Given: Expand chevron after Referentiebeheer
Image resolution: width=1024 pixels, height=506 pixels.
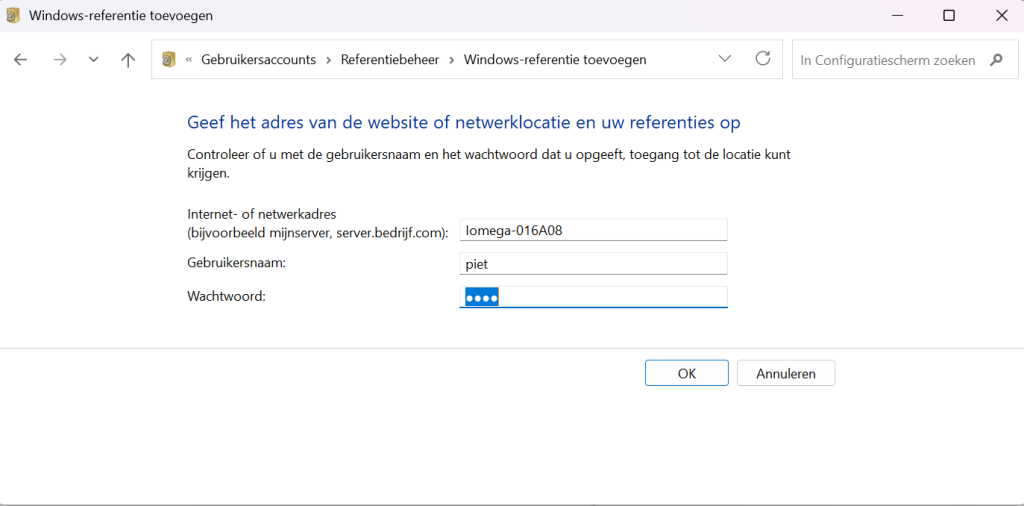Looking at the screenshot, I should [452, 60].
